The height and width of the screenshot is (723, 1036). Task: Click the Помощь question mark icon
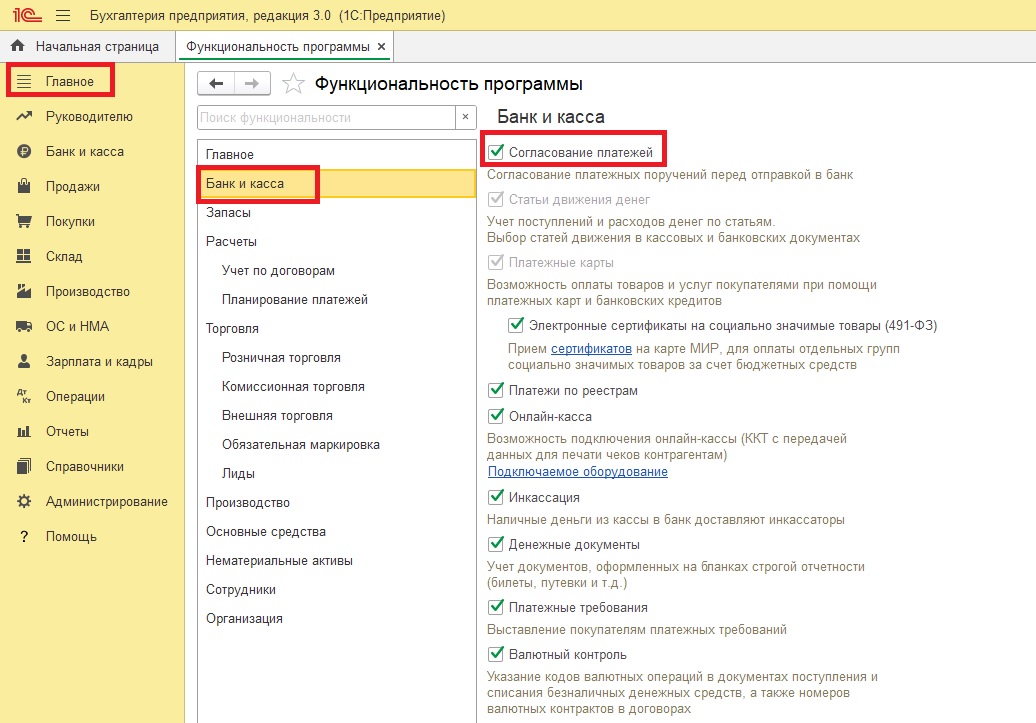pyautogui.click(x=24, y=536)
